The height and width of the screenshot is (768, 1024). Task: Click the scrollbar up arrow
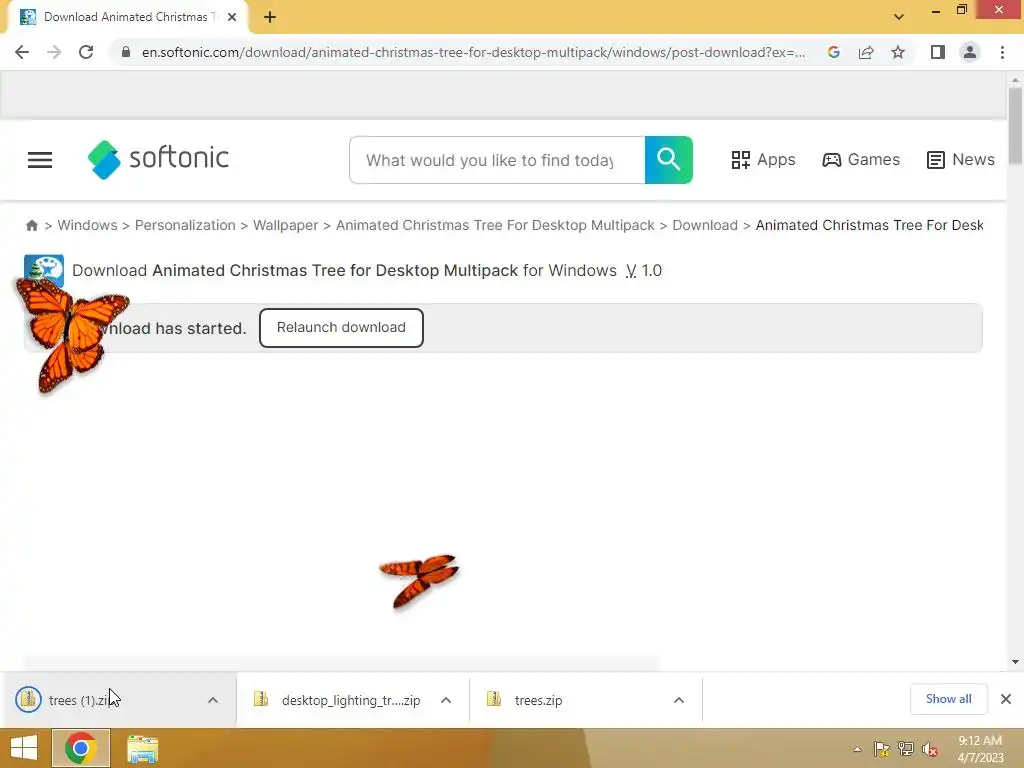1015,80
